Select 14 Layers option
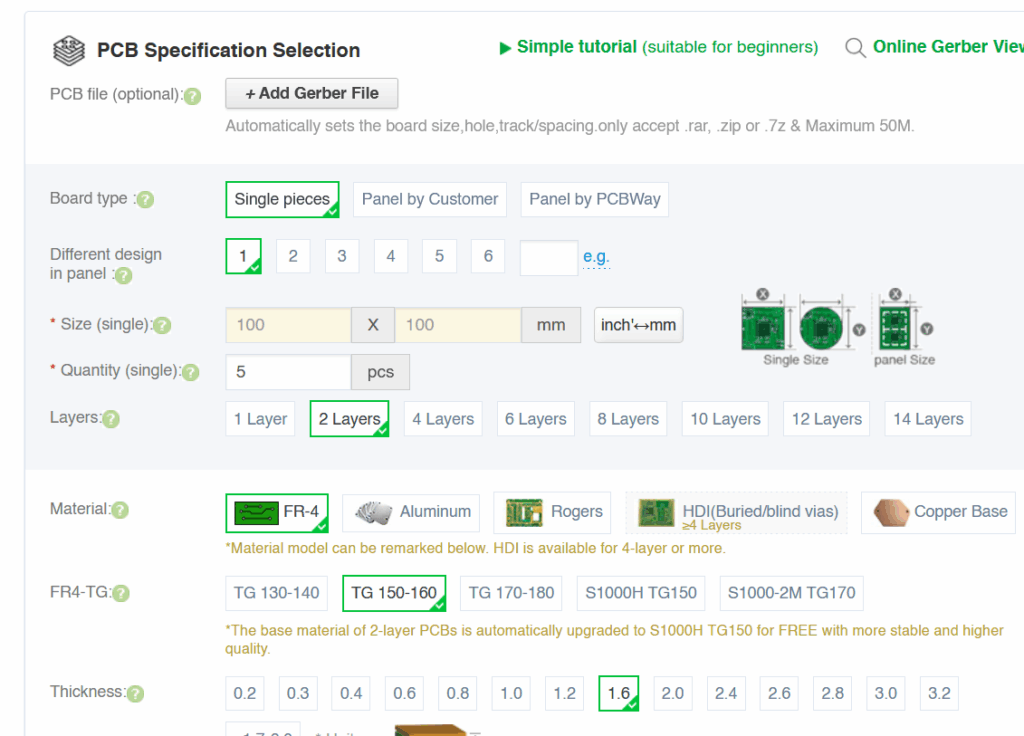Viewport: 1024px width, 736px height. tap(928, 419)
